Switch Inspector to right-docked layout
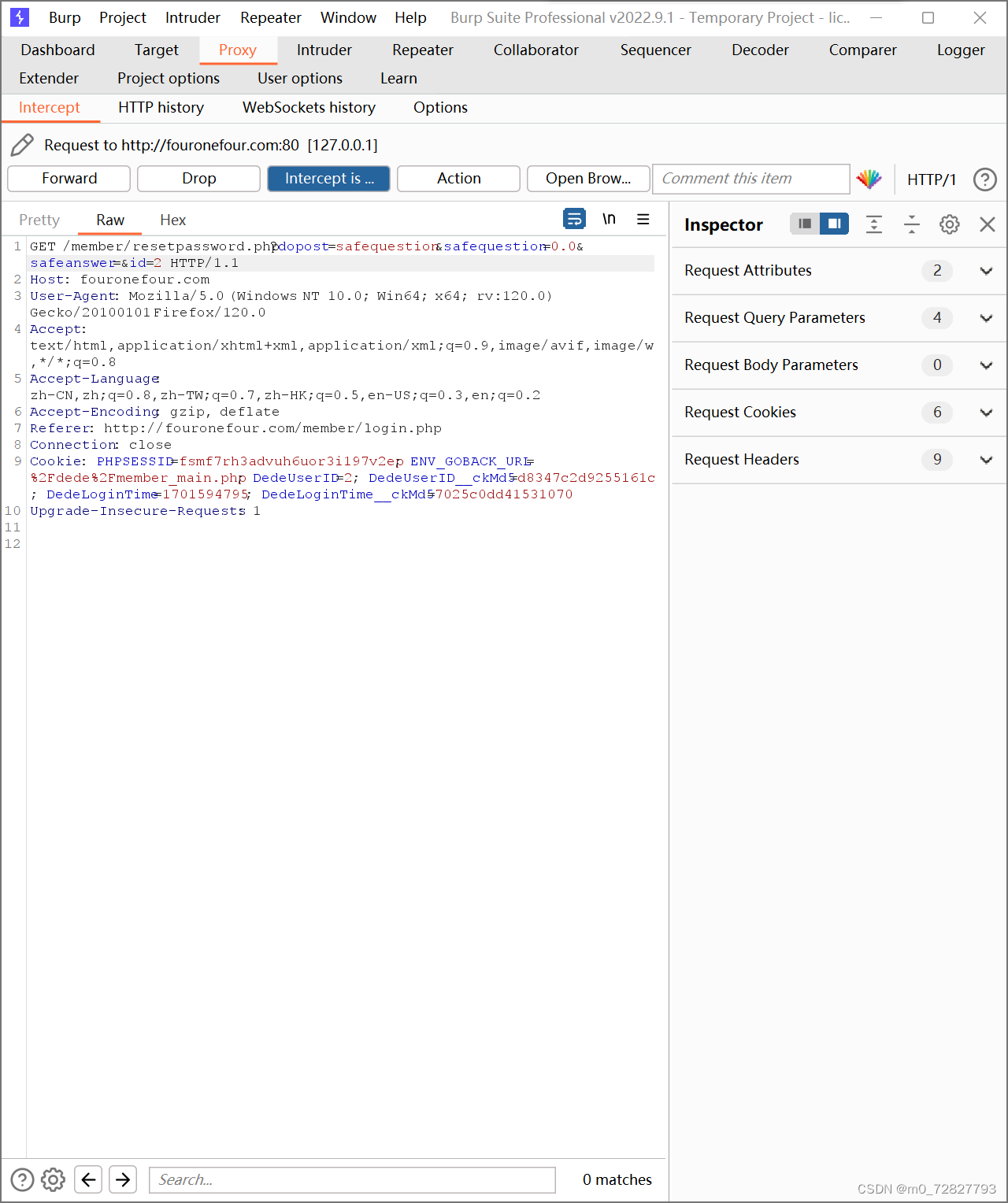The image size is (1008, 1203). click(834, 224)
